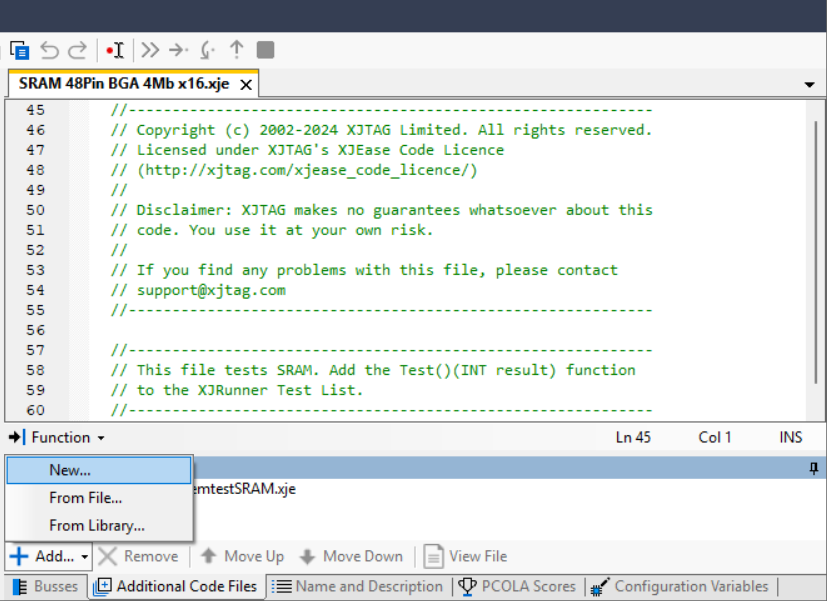Toggle breakpoint with the red dot icon
This screenshot has height=601, width=827.
pos(114,50)
